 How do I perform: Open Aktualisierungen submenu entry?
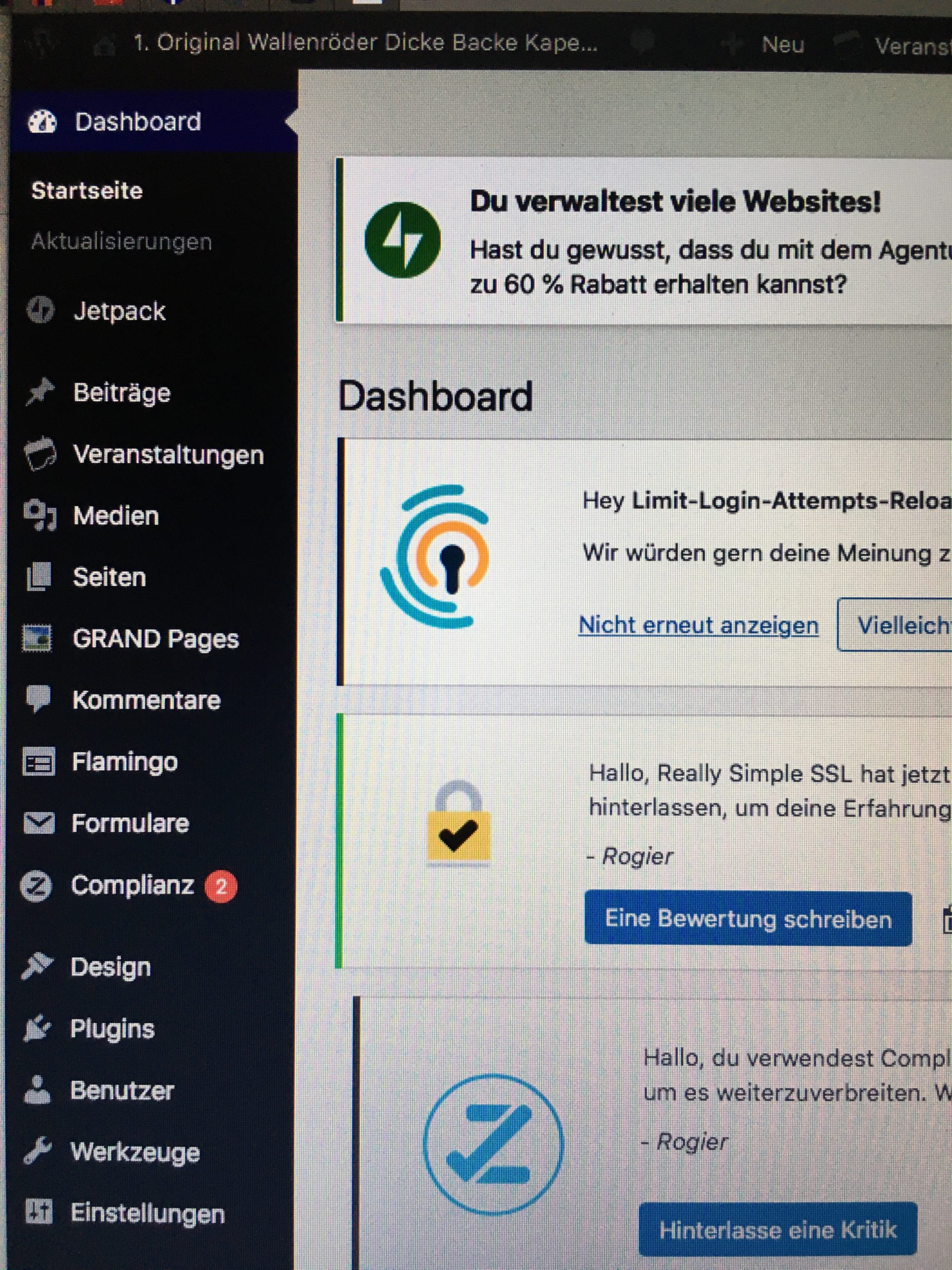coord(121,242)
